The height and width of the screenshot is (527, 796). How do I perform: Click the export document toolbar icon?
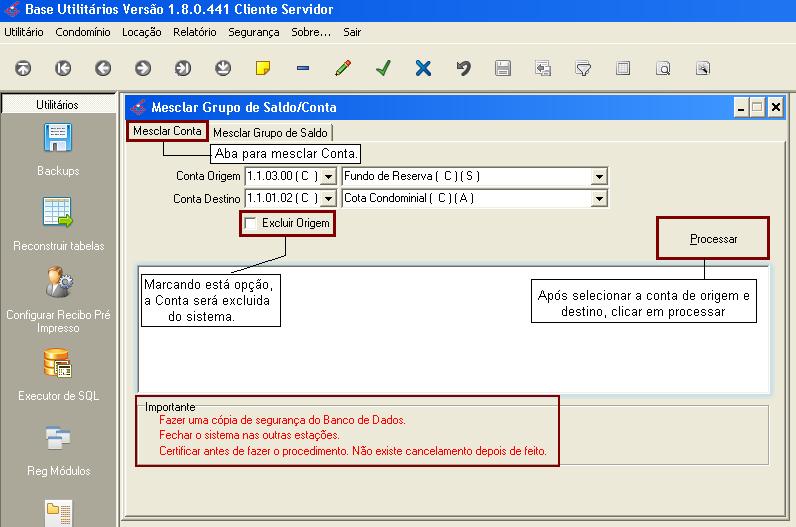543,68
